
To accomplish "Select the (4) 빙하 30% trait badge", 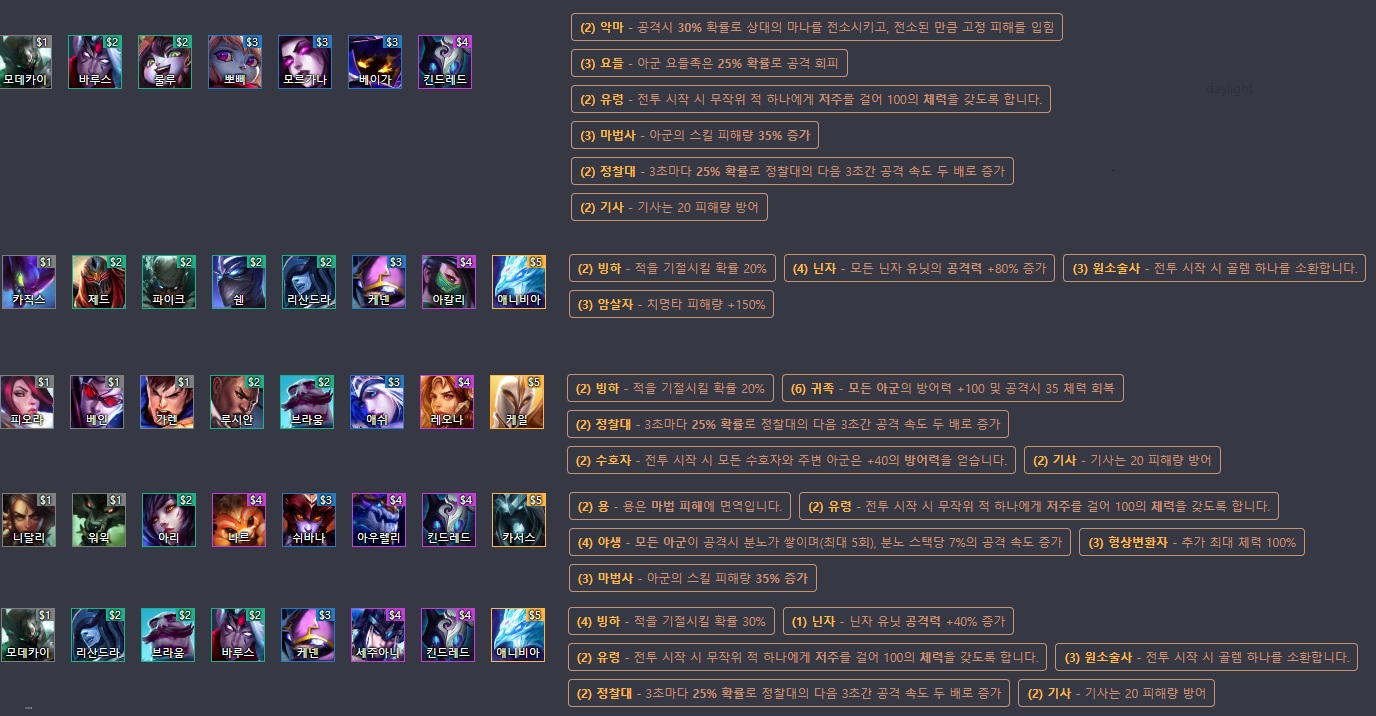I will (x=670, y=621).
